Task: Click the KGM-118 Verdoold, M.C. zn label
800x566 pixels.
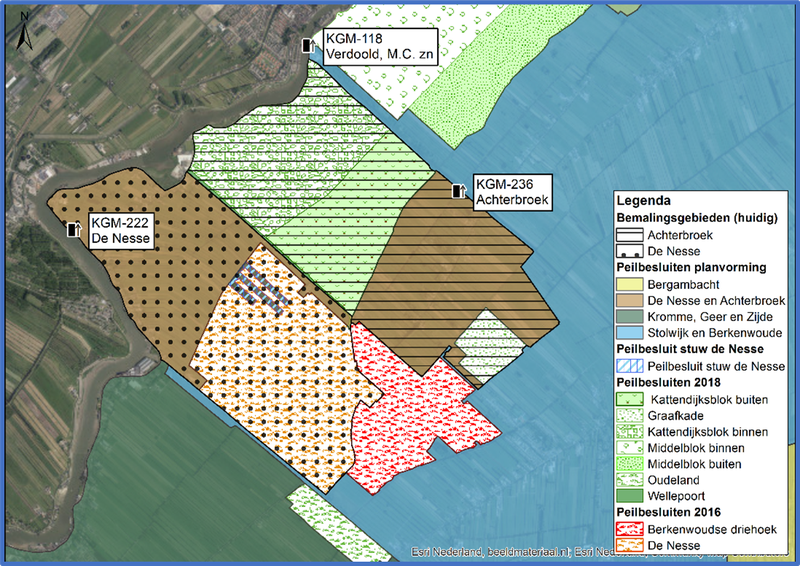Action: coord(367,46)
